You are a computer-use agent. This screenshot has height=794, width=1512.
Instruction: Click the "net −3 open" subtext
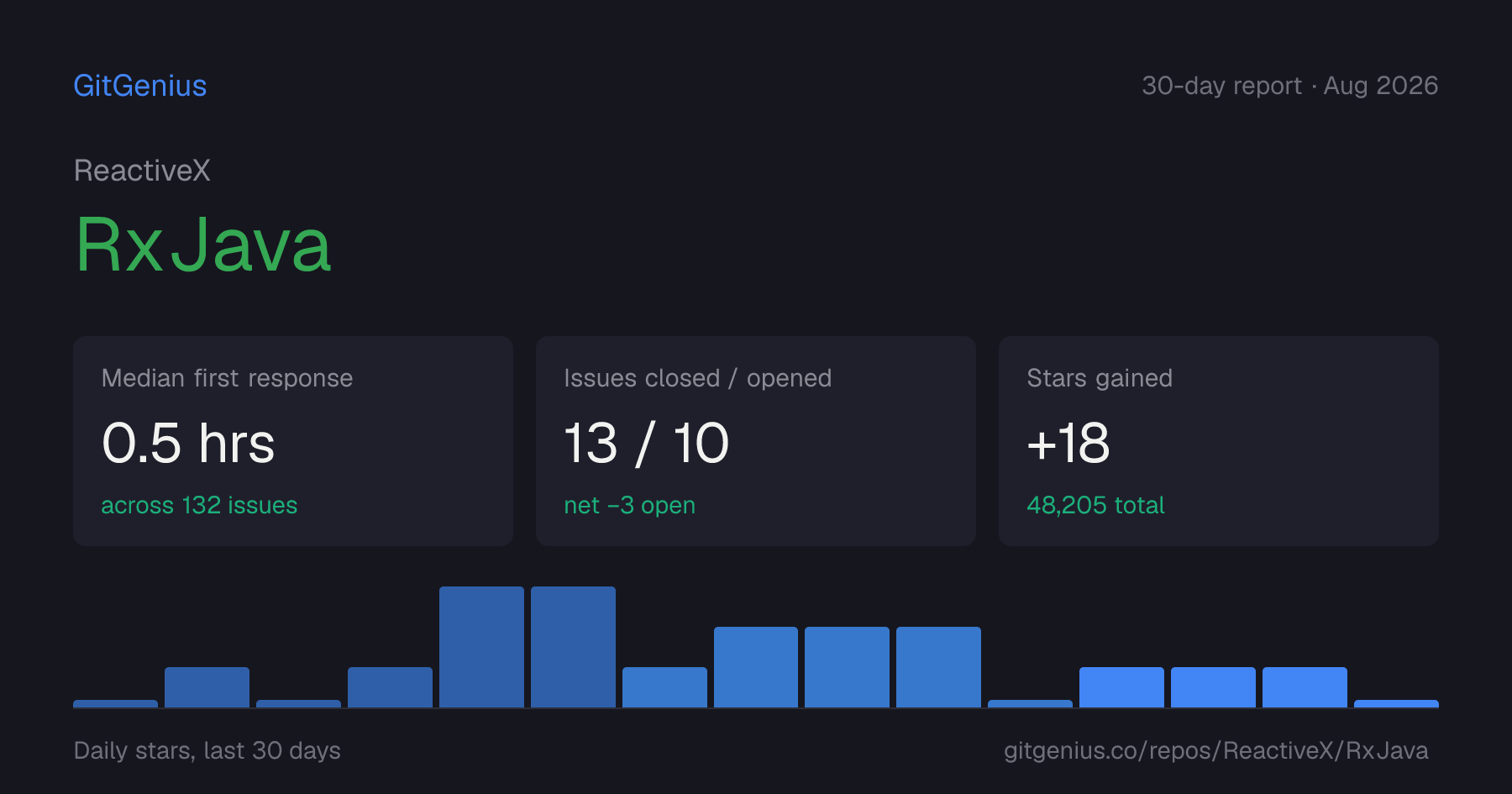click(629, 505)
